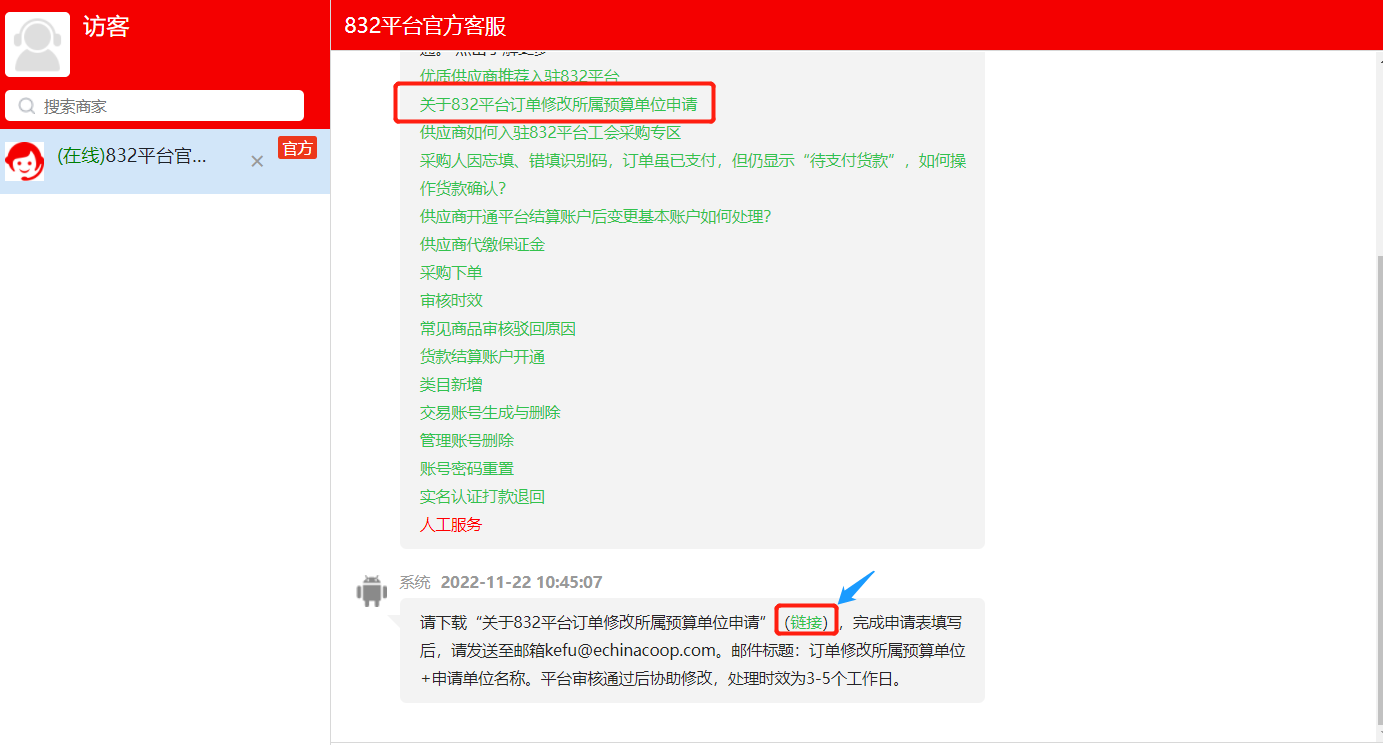Click the Android system robot icon
1383x745 pixels.
(x=371, y=590)
